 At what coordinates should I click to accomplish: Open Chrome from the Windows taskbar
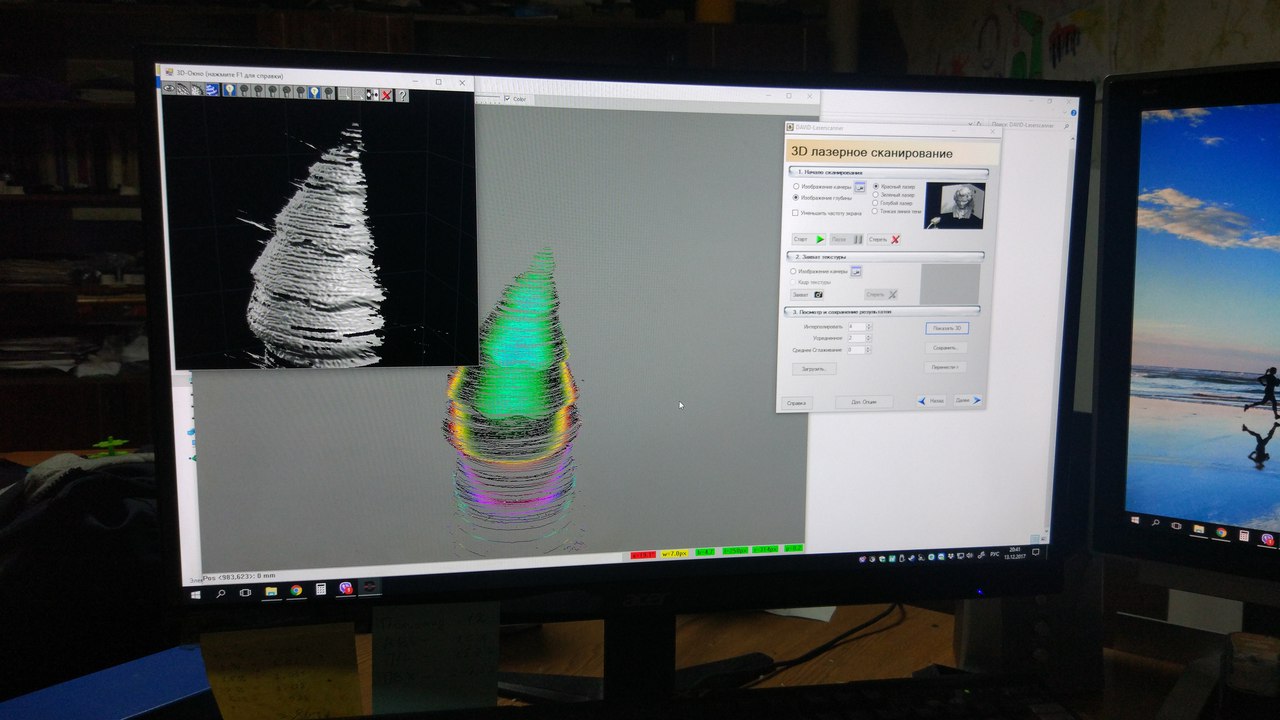[x=296, y=590]
